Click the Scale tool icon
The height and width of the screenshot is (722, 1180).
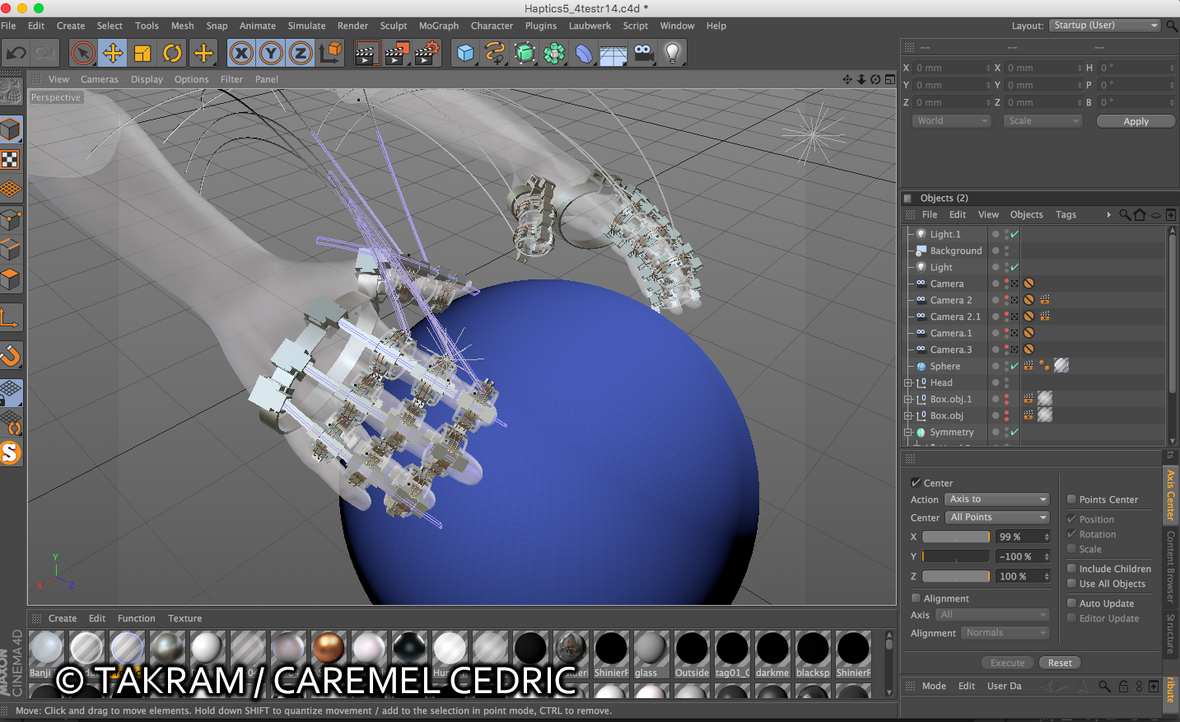click(142, 53)
